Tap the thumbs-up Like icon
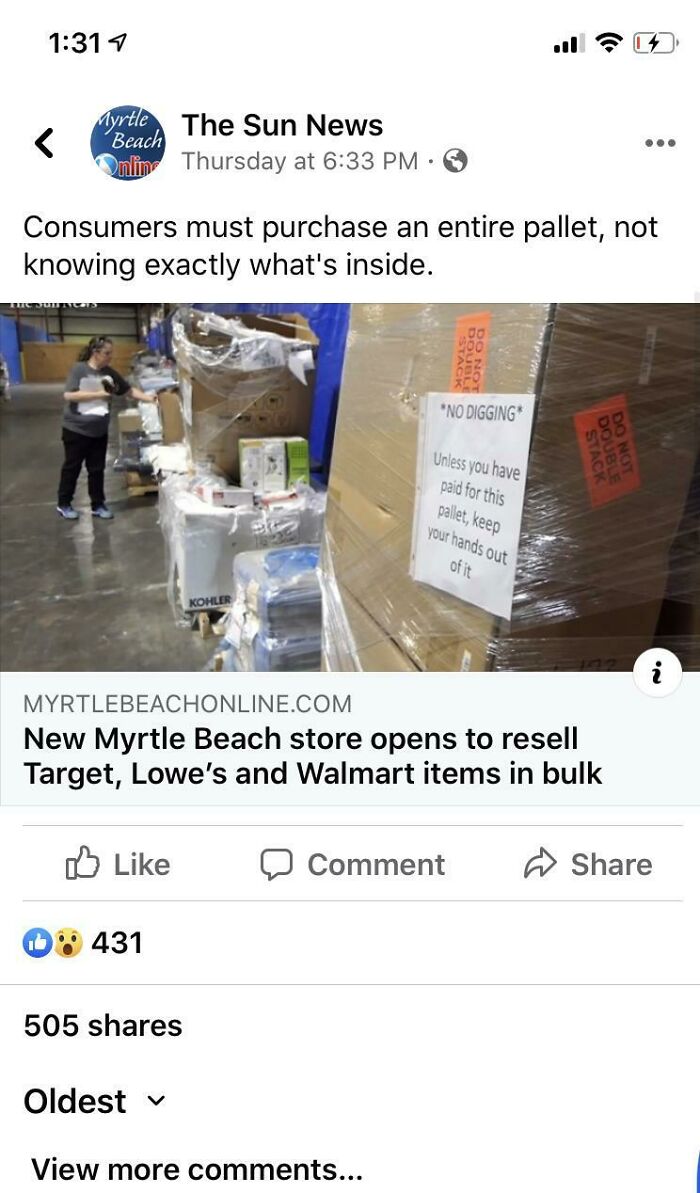The width and height of the screenshot is (700, 1193). [82, 864]
